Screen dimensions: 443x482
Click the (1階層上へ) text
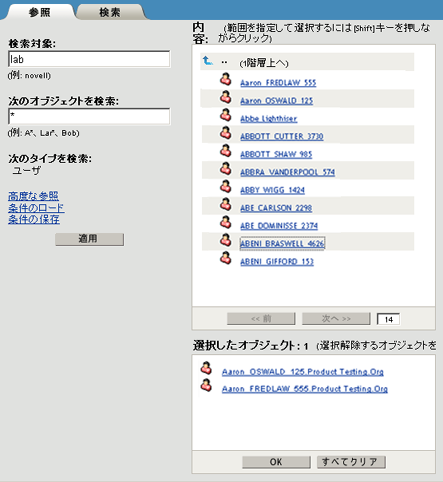pyautogui.click(x=264, y=63)
